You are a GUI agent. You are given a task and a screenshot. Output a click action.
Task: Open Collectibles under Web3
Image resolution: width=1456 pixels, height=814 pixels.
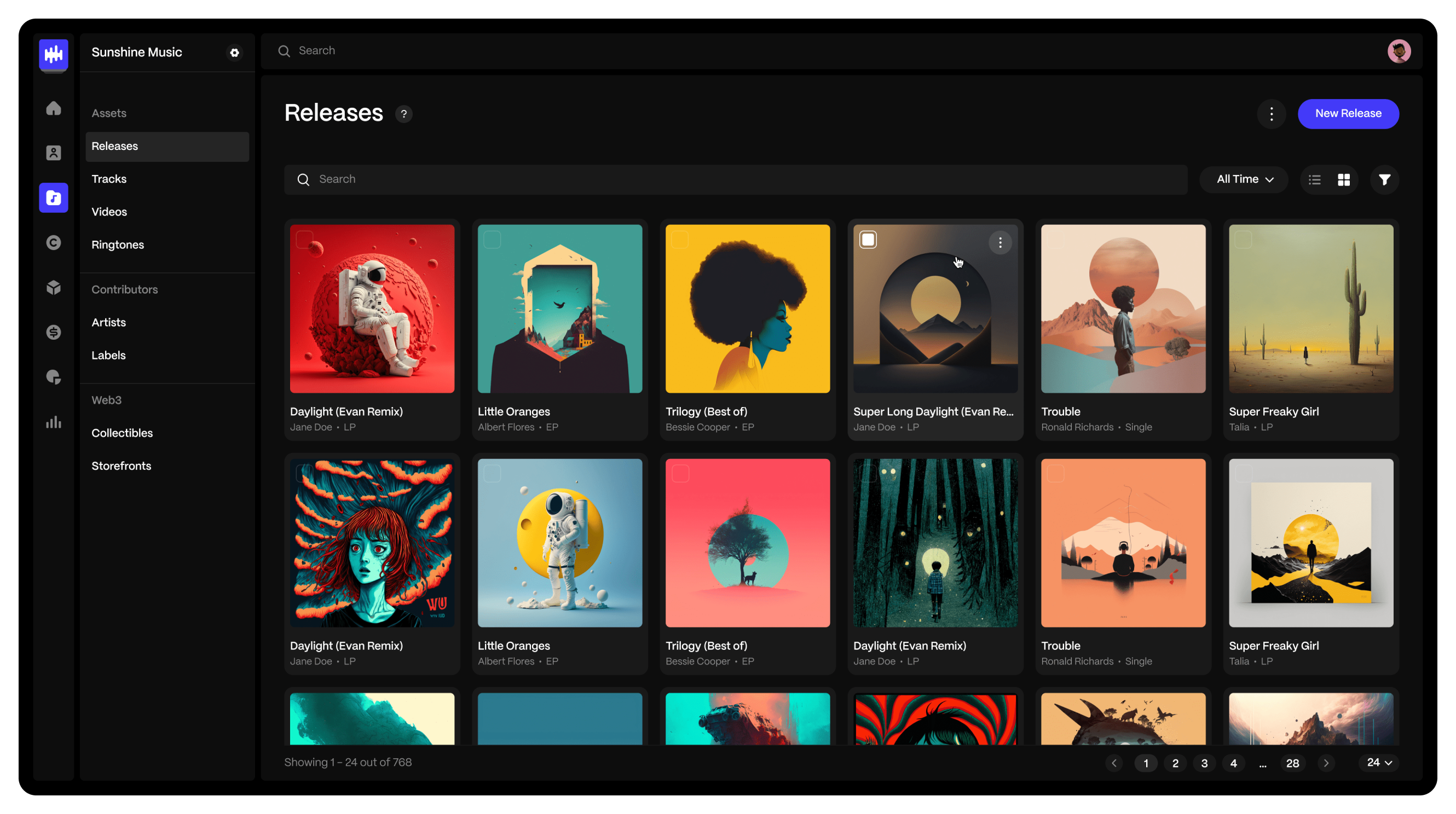click(x=122, y=433)
